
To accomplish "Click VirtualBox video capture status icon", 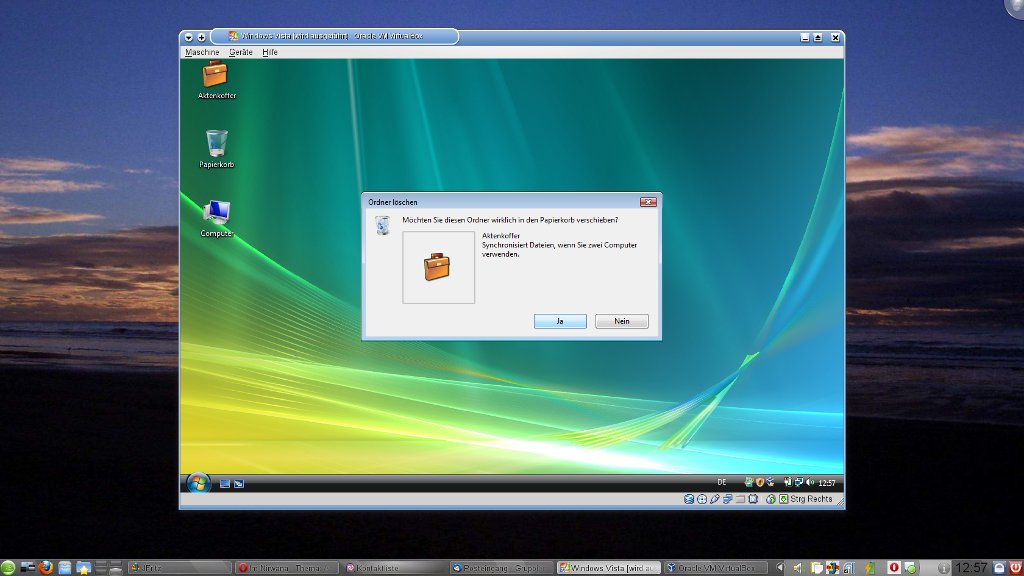I will point(753,499).
